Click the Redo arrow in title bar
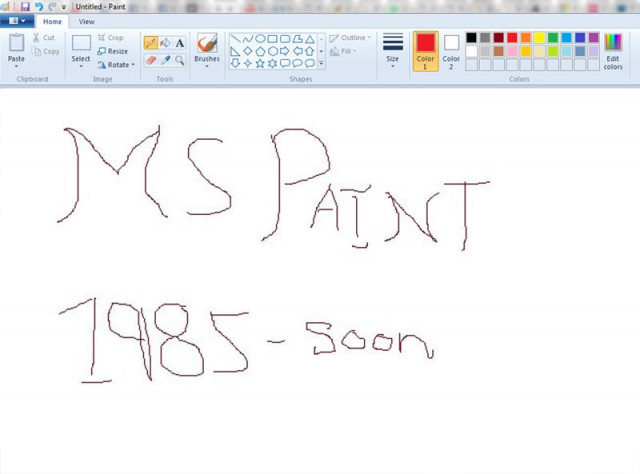This screenshot has height=474, width=640. (52, 7)
